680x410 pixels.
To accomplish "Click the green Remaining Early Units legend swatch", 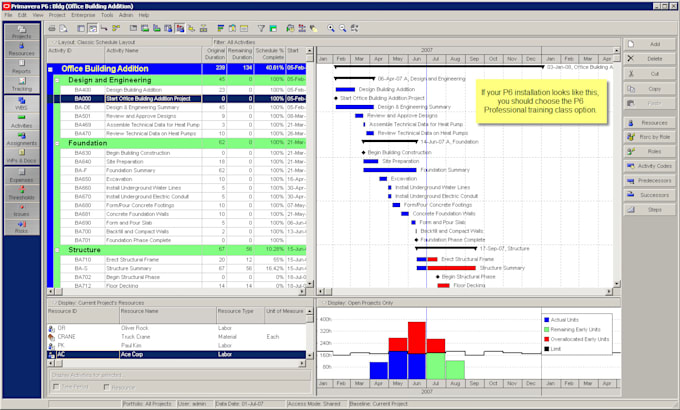I will pyautogui.click(x=546, y=330).
